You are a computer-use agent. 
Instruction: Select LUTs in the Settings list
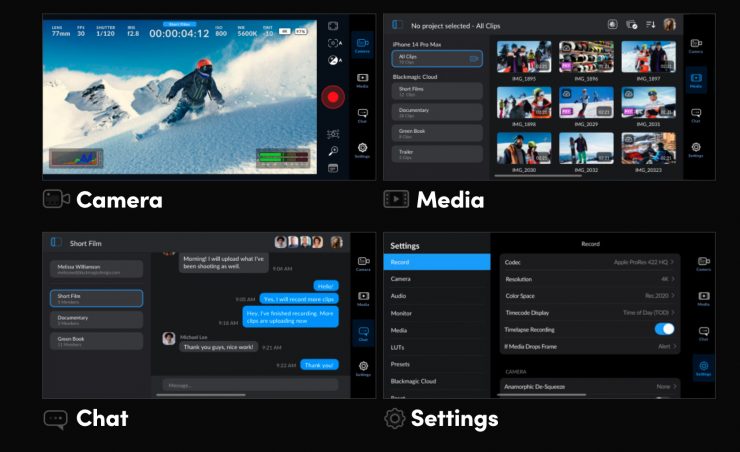click(436, 346)
